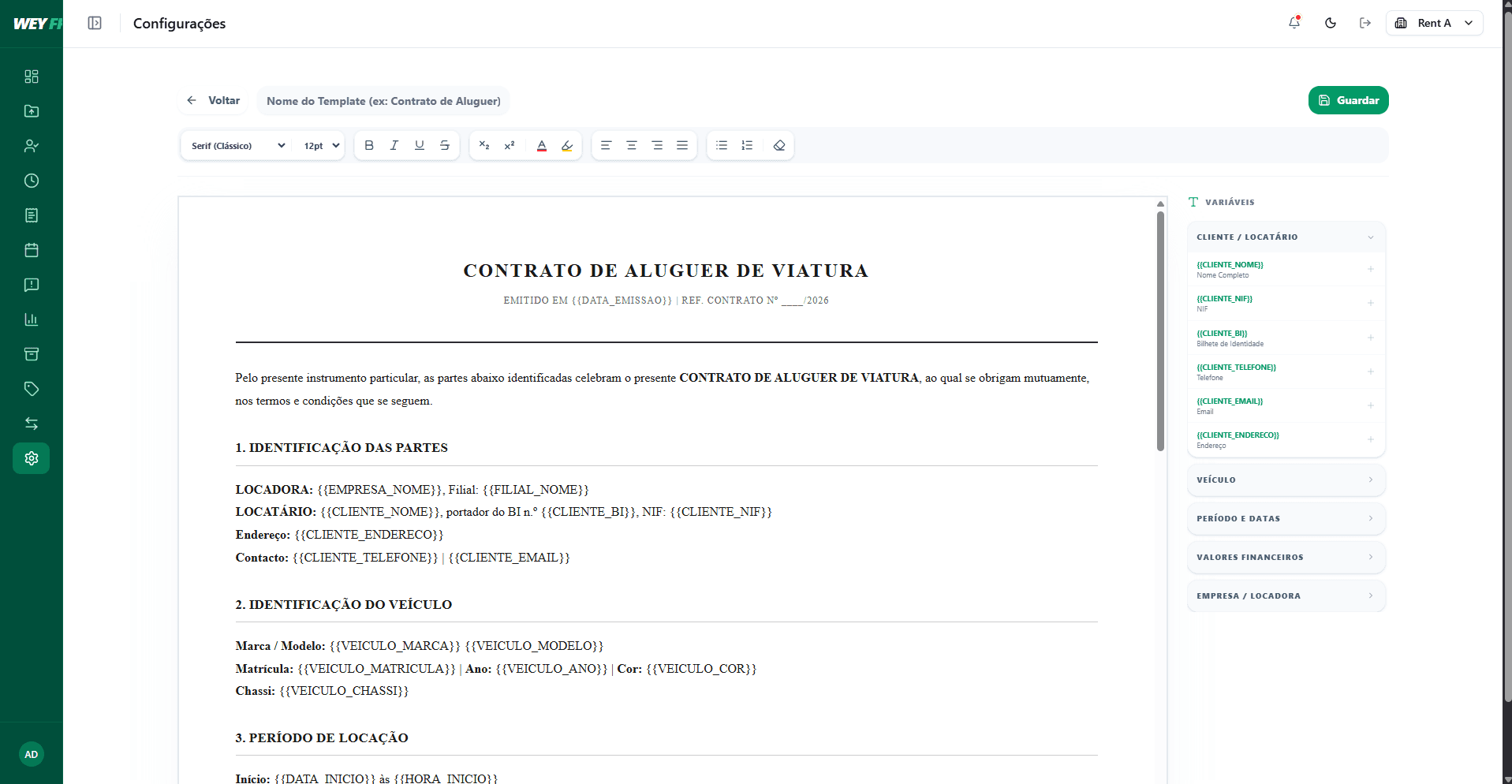
Task: Open notifications bell
Action: 1294,23
